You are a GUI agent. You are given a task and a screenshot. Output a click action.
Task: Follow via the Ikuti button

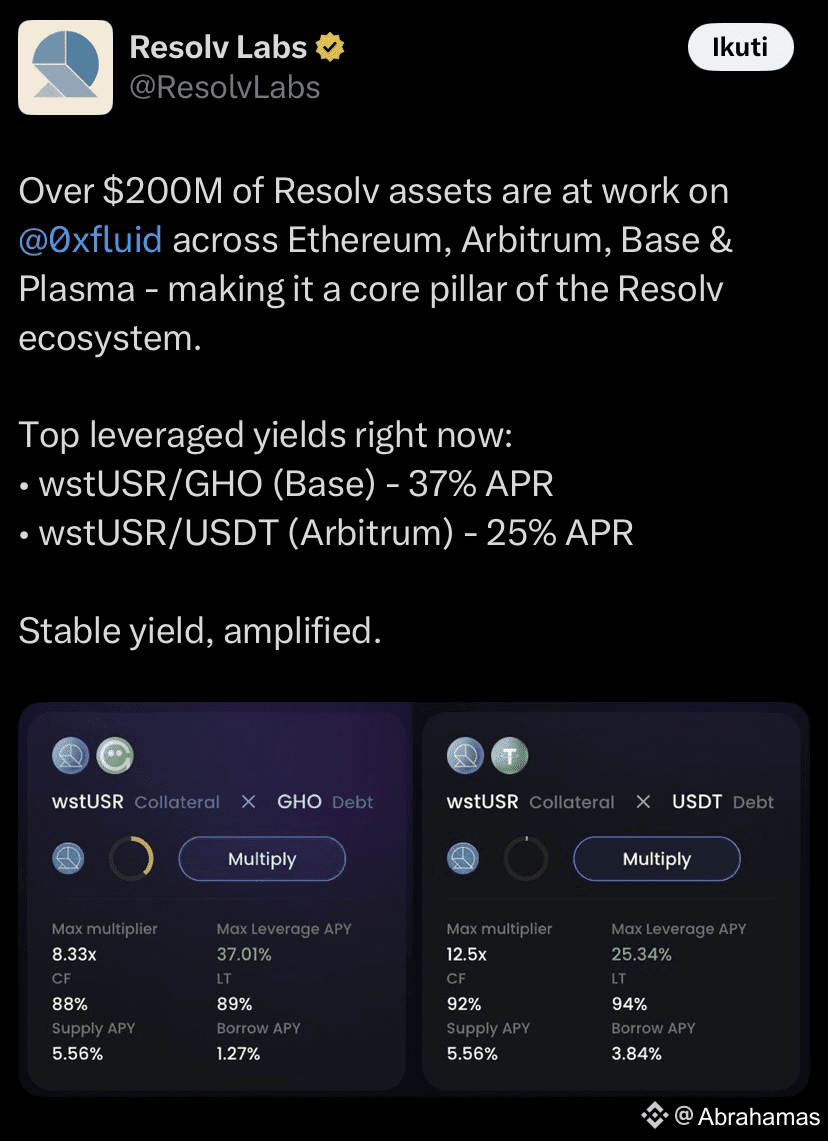740,47
